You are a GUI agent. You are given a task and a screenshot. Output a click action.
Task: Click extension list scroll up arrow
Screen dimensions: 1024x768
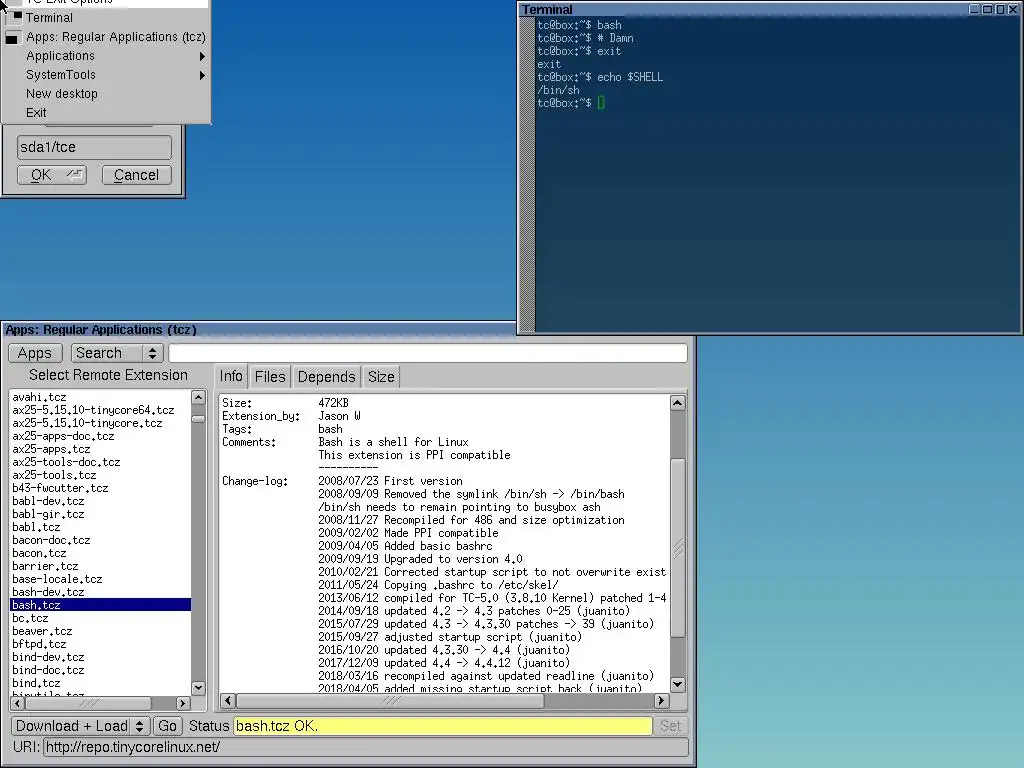tap(199, 397)
